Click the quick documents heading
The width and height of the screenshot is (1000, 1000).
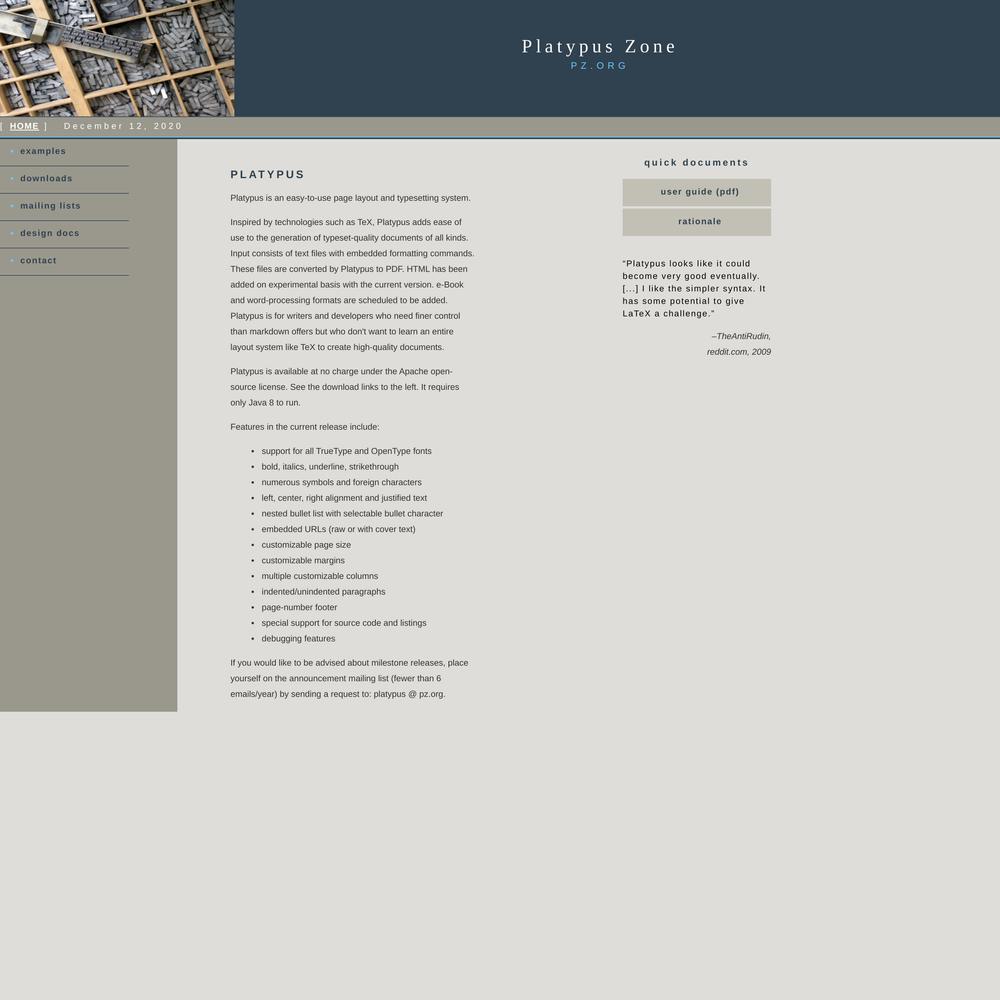696,163
